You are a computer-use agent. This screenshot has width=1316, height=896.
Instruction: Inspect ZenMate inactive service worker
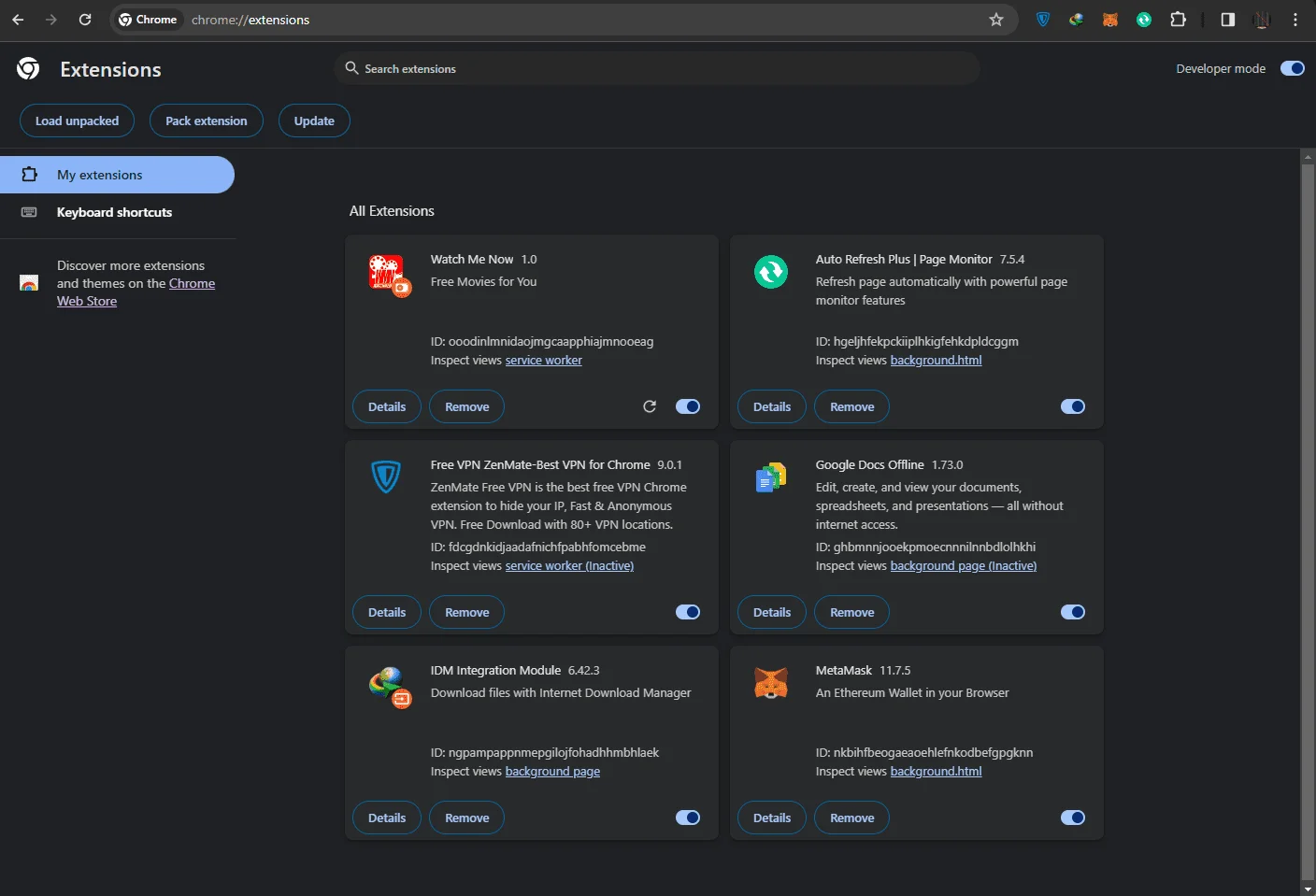[569, 565]
